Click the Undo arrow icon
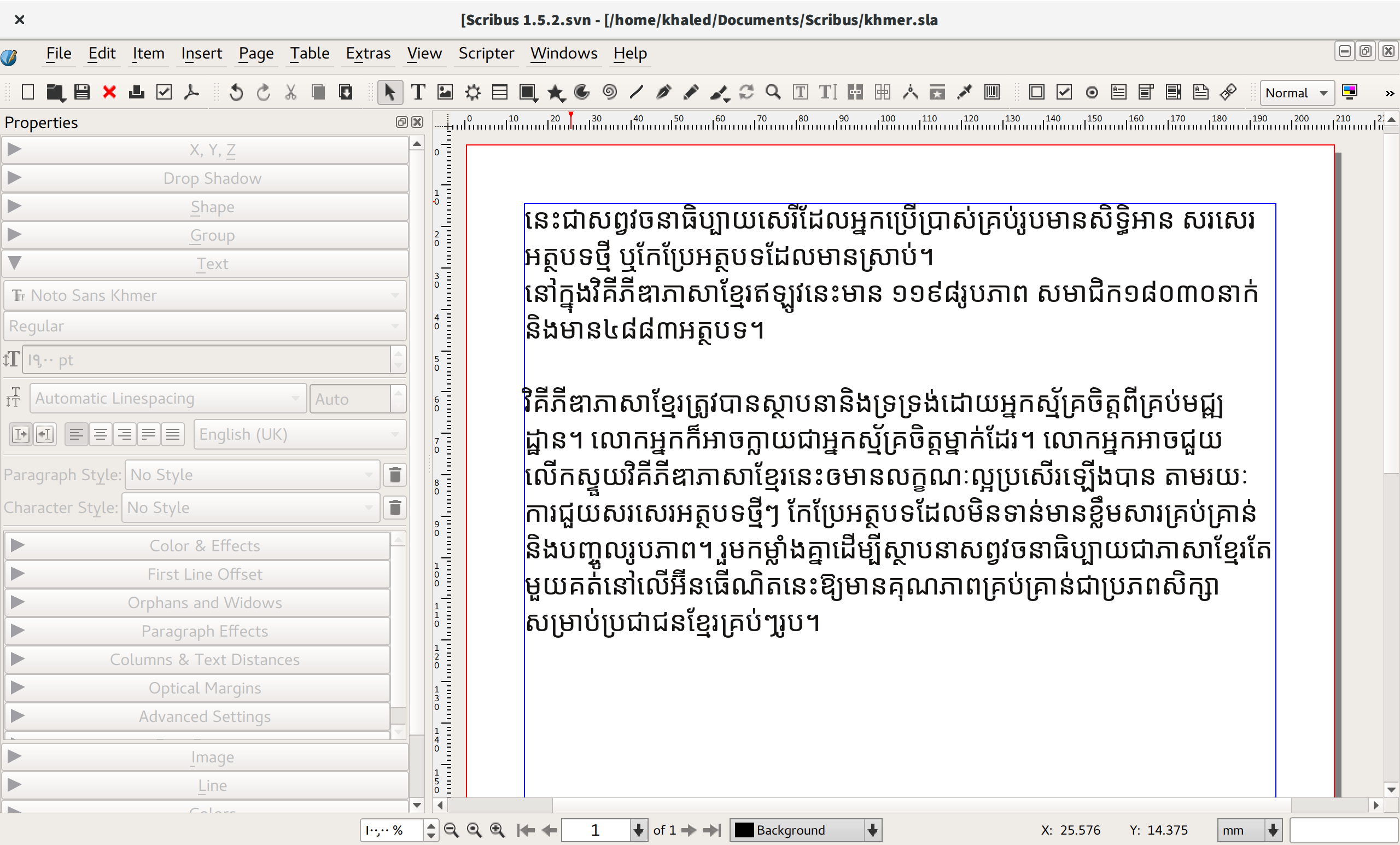Viewport: 1400px width, 845px height. click(x=236, y=92)
